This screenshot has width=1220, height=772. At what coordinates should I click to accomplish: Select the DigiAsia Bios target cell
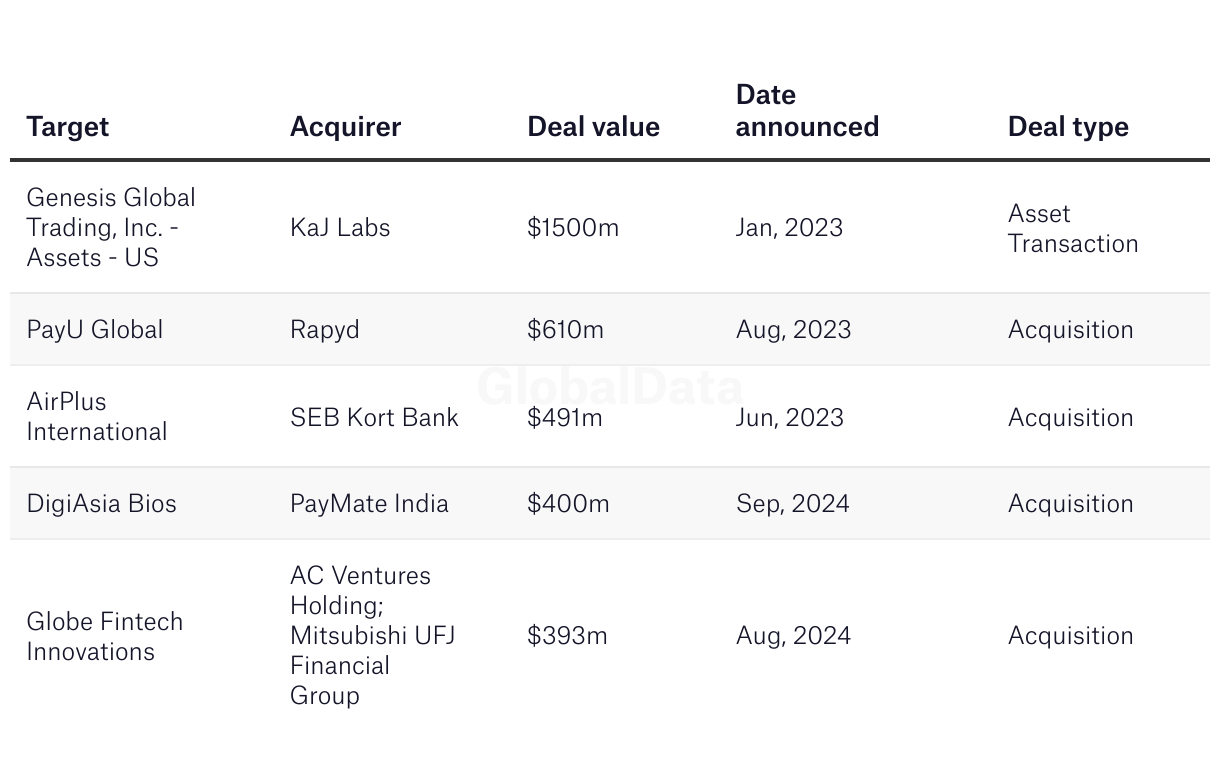click(x=102, y=503)
